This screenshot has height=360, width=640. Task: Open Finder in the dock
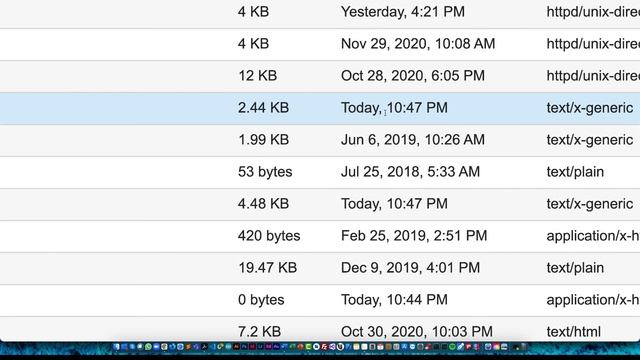point(116,347)
